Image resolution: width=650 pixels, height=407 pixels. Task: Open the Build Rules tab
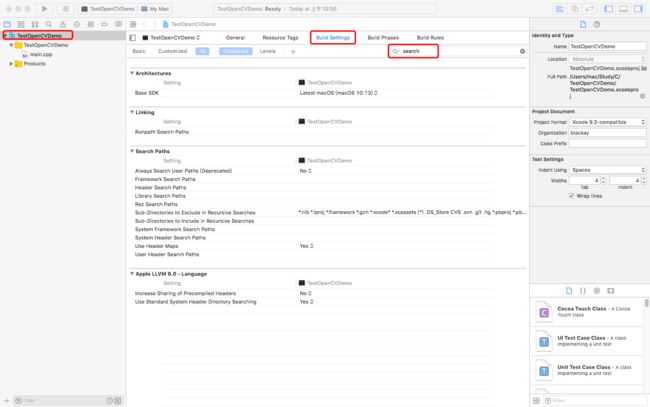click(430, 38)
